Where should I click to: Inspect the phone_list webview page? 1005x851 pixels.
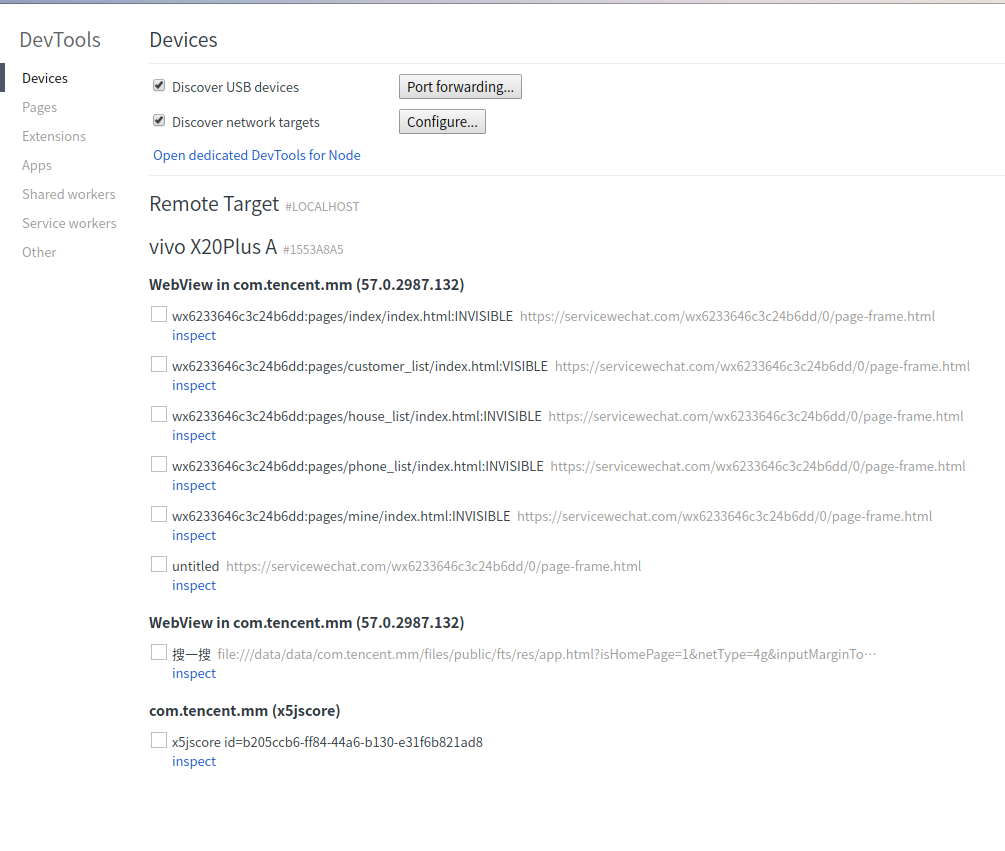coord(194,485)
